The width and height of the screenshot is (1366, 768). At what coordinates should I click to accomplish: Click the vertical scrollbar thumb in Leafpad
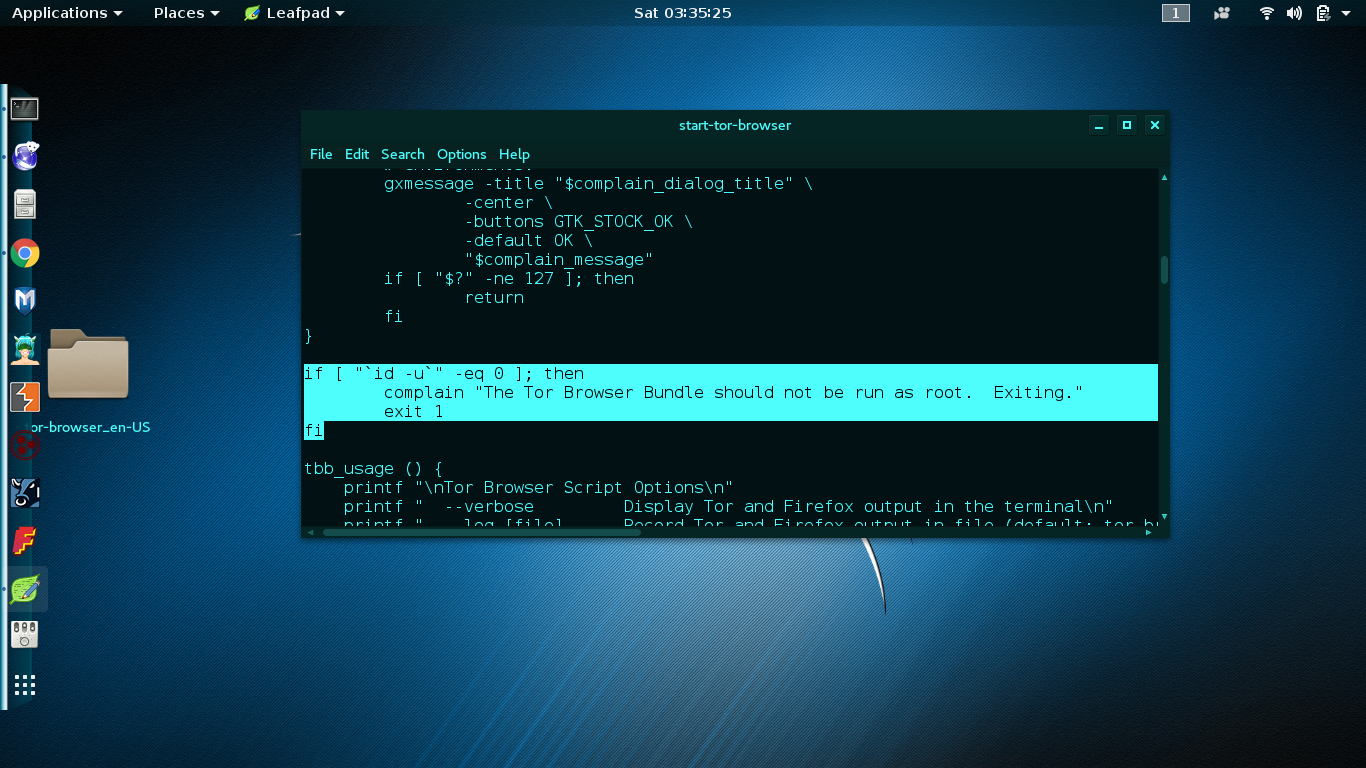pyautogui.click(x=1164, y=270)
